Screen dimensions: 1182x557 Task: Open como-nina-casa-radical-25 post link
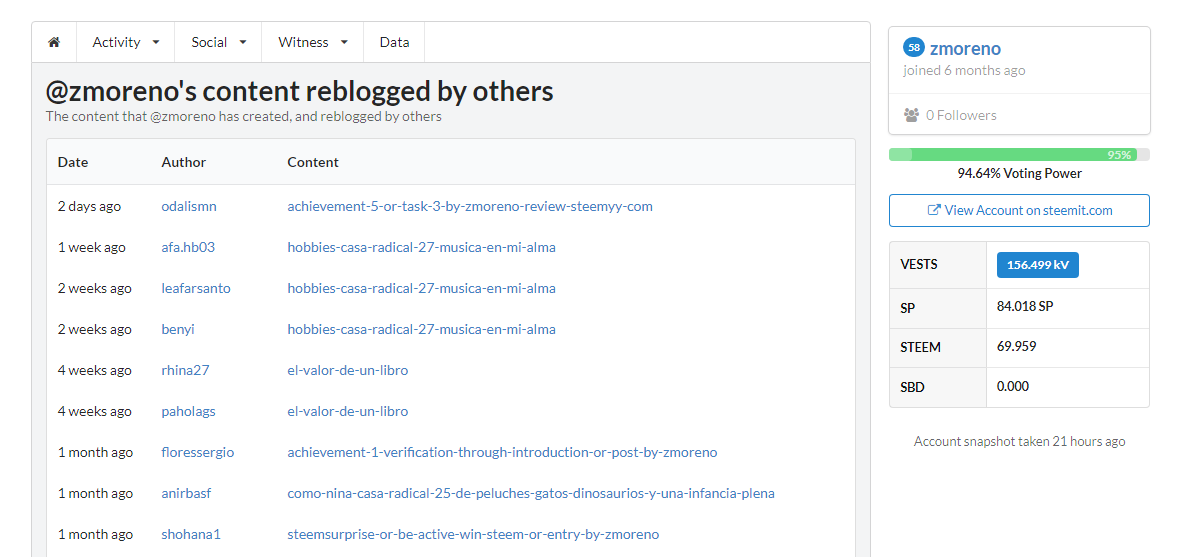531,494
